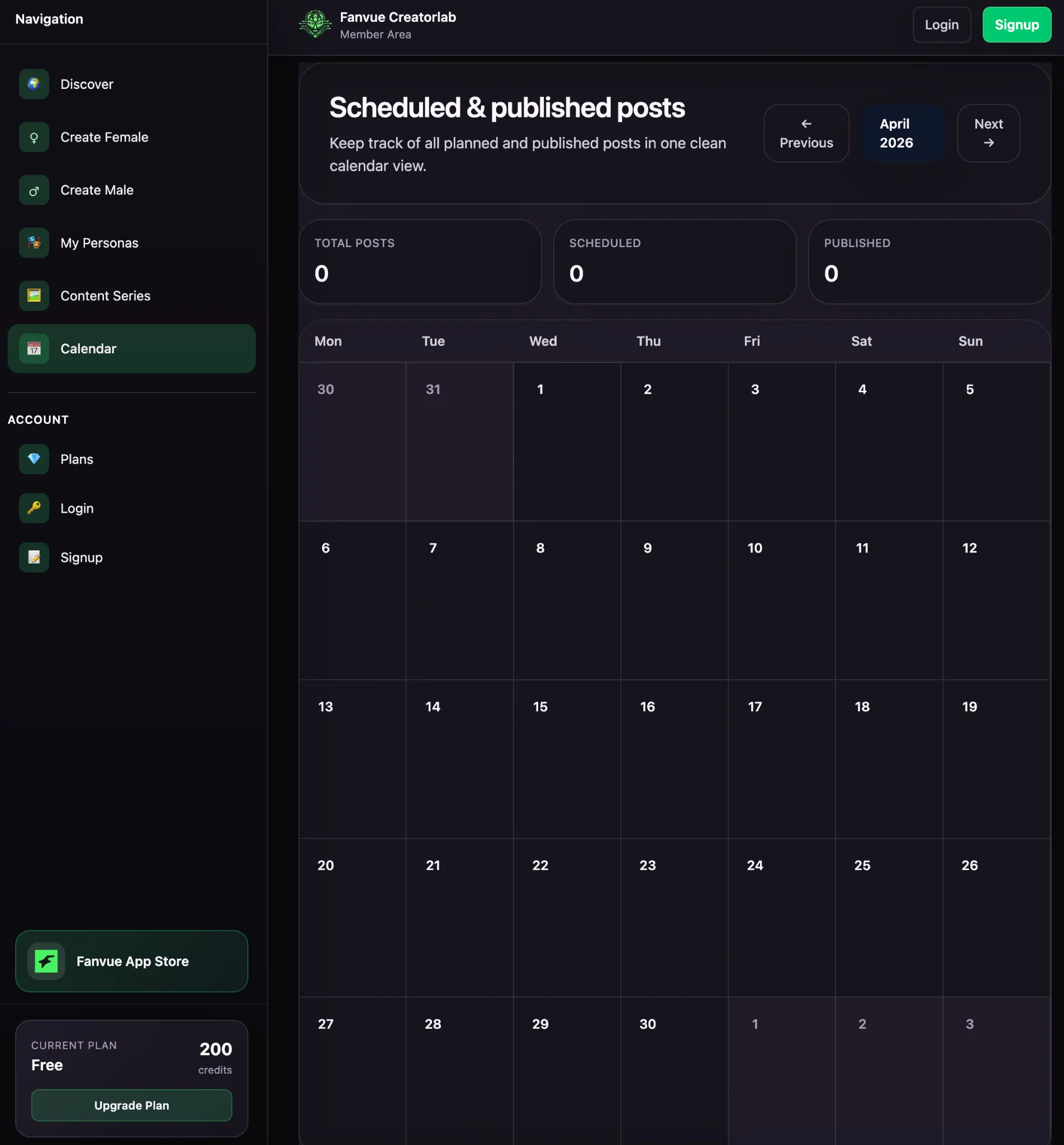Select April 24 on the calendar

[x=781, y=917]
